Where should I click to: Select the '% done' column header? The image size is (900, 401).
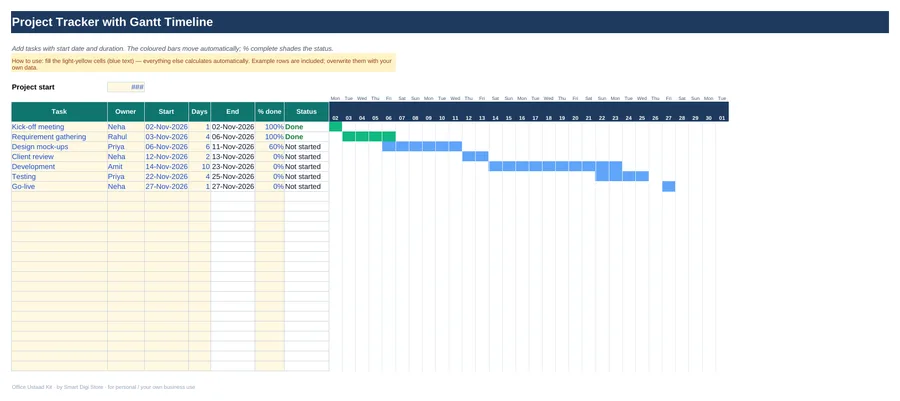(270, 112)
